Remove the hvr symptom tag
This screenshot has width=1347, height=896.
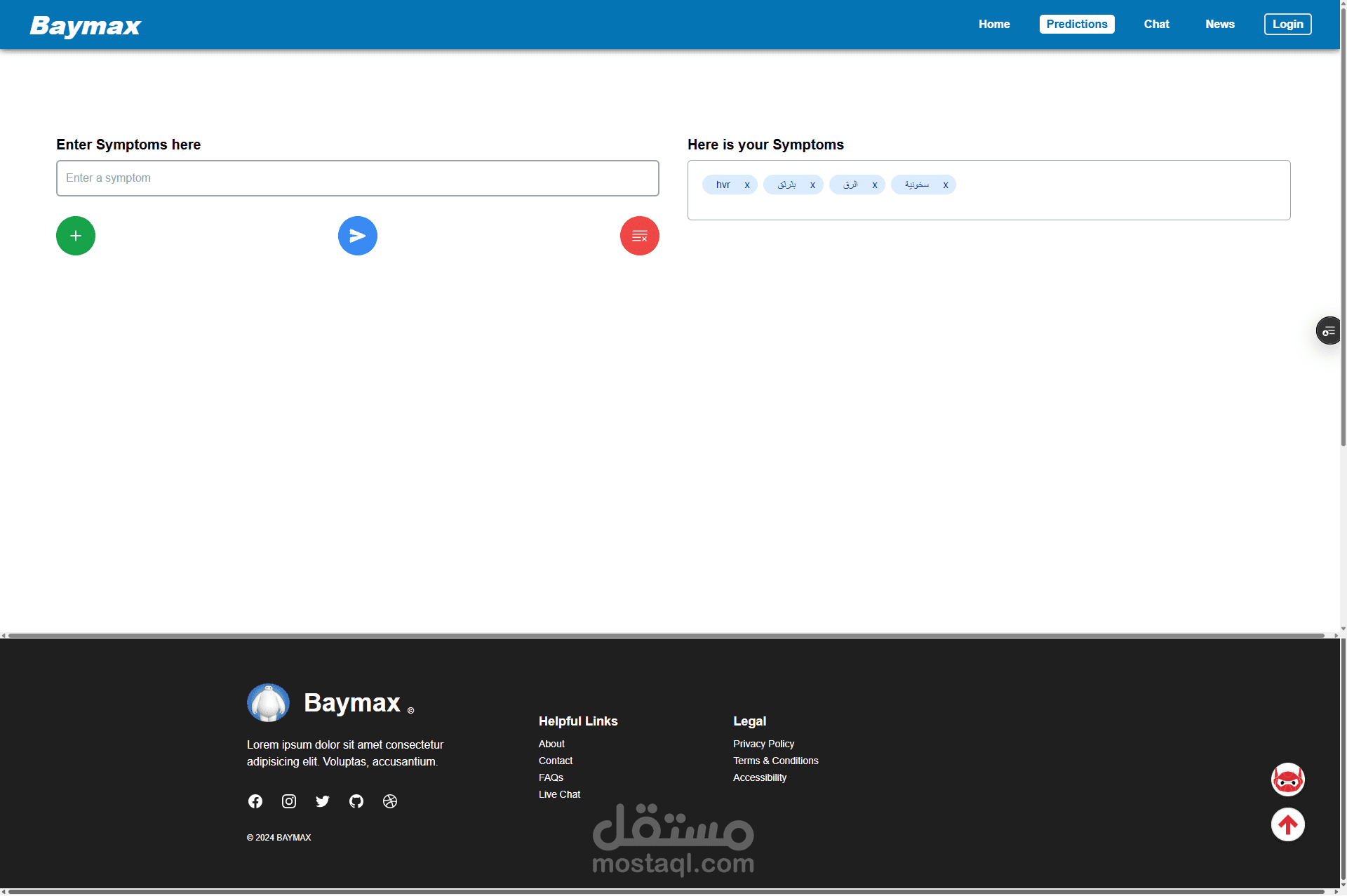747,185
